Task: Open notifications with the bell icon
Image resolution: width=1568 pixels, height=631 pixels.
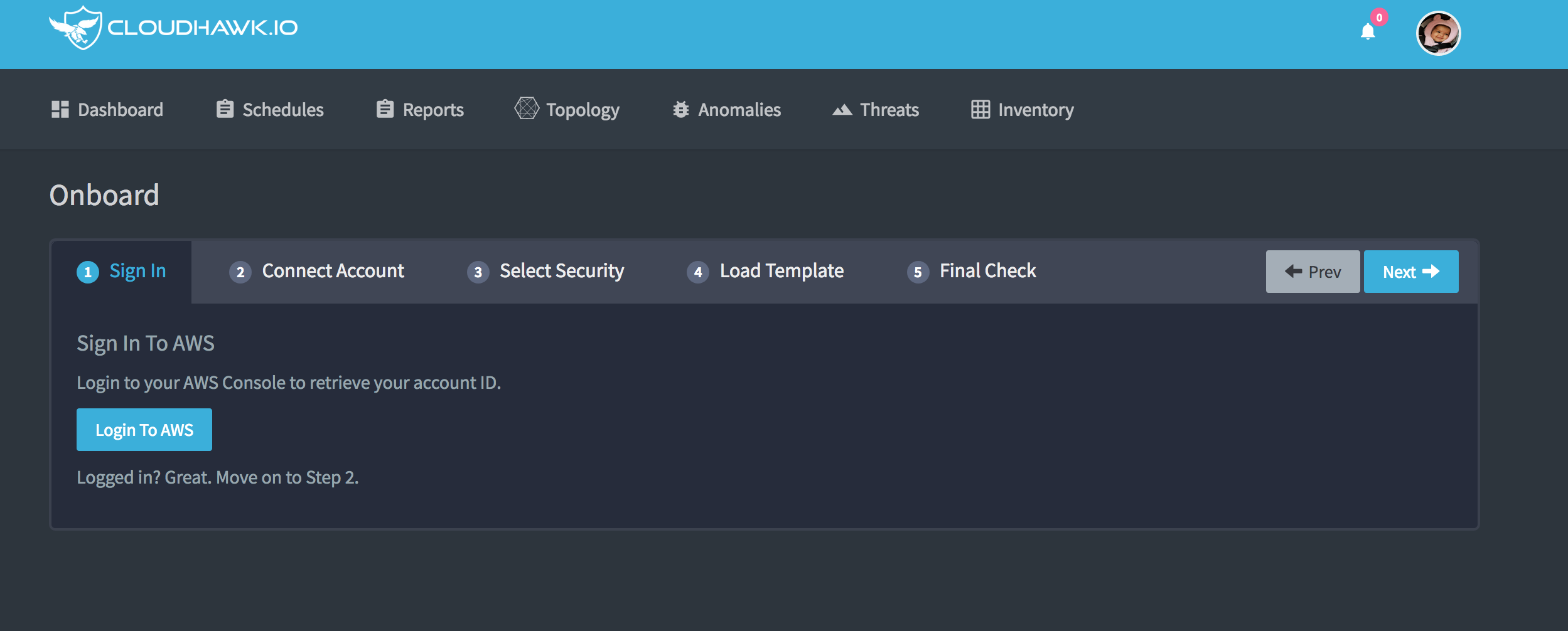Action: (x=1367, y=31)
